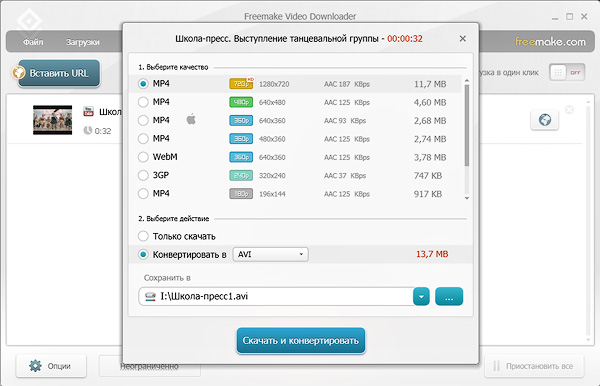Click the clock duration icon beside 0:32
Screen dimensions: 600x386
88,131
